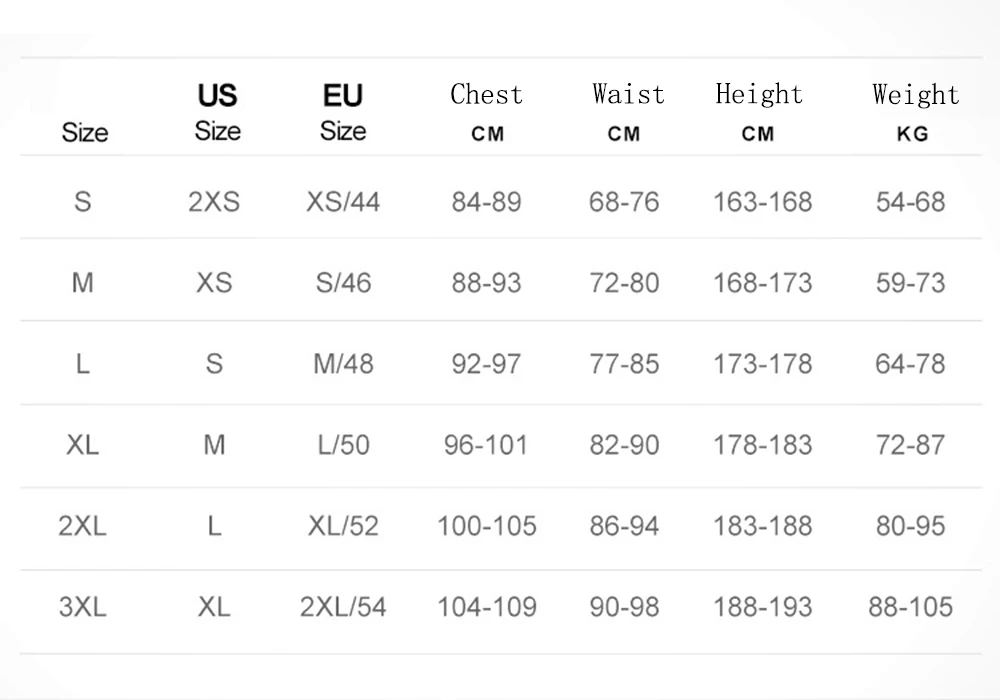Click the Weight KG header
The width and height of the screenshot is (1000, 700).
tap(915, 112)
